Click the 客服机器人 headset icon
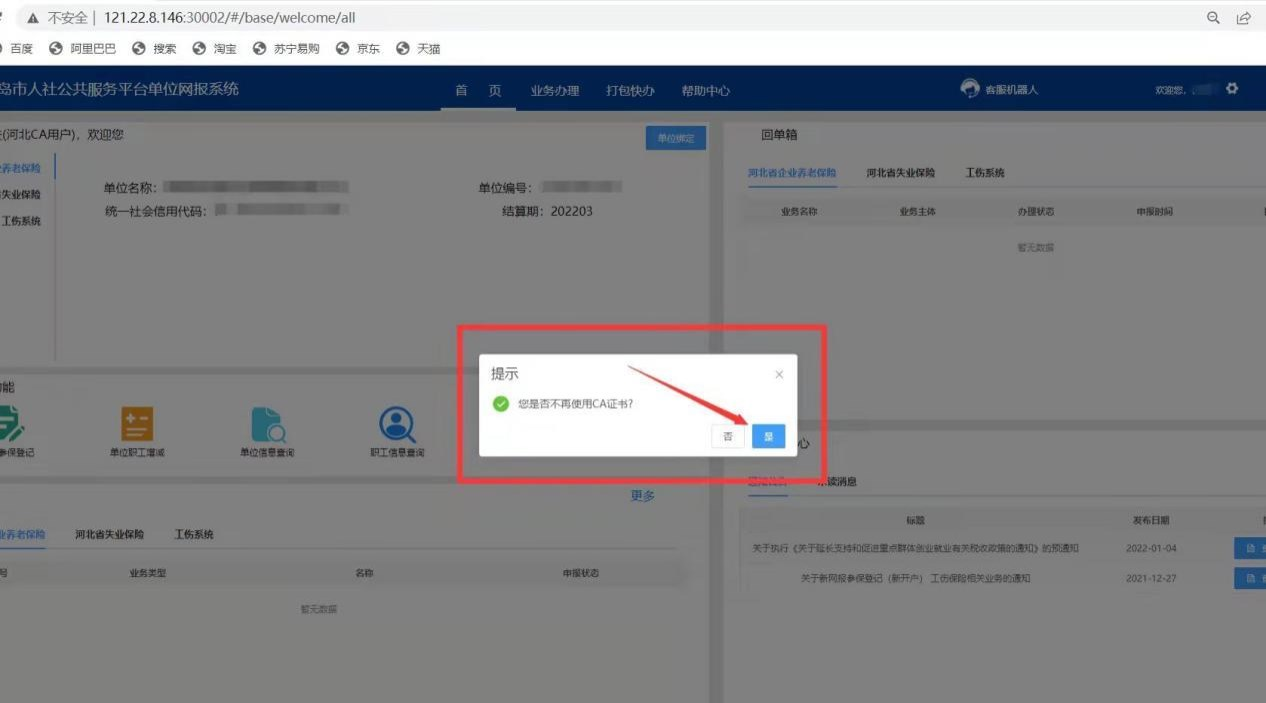Viewport: 1266px width, 703px height. point(970,89)
